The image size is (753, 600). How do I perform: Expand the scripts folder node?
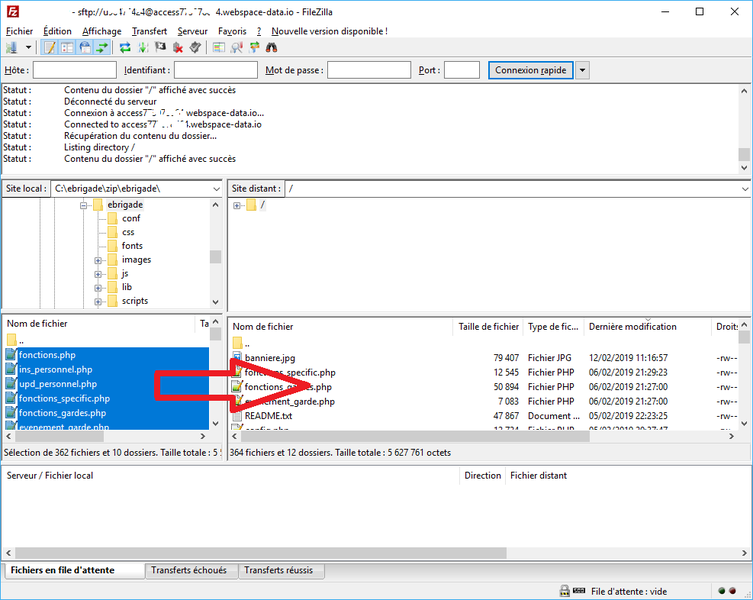point(98,302)
